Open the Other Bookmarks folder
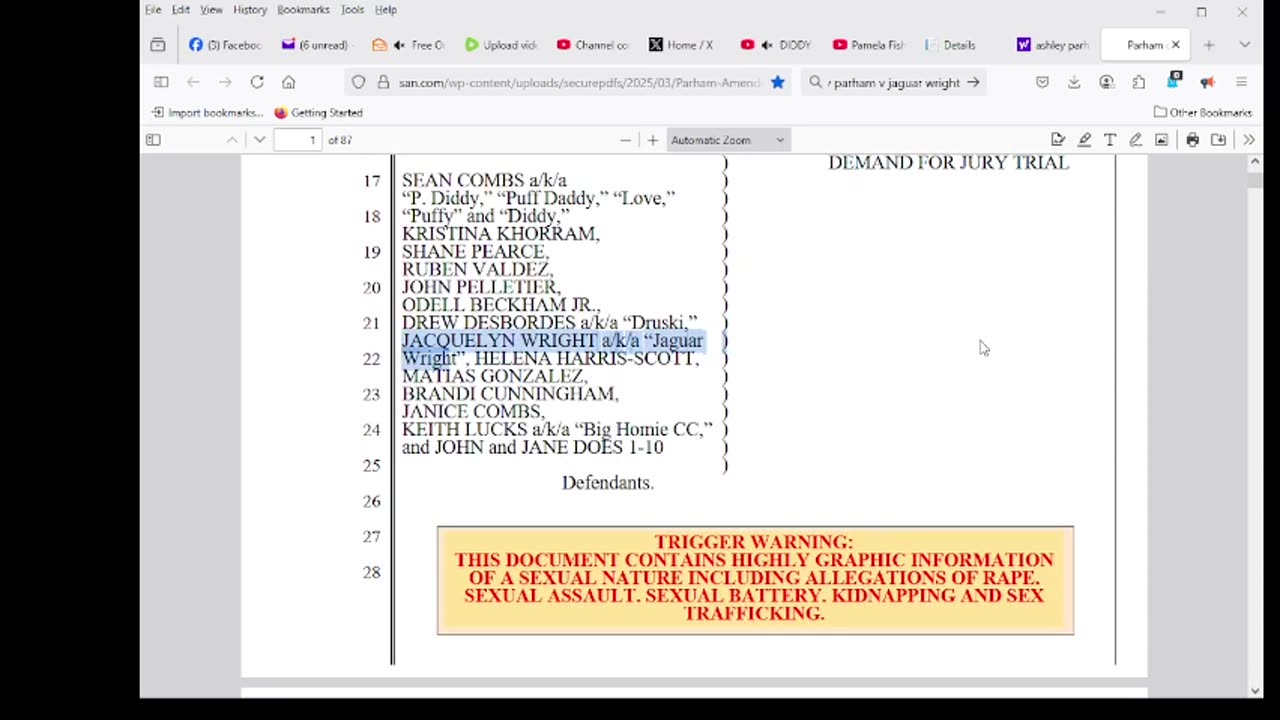The image size is (1280, 720). coord(1203,113)
